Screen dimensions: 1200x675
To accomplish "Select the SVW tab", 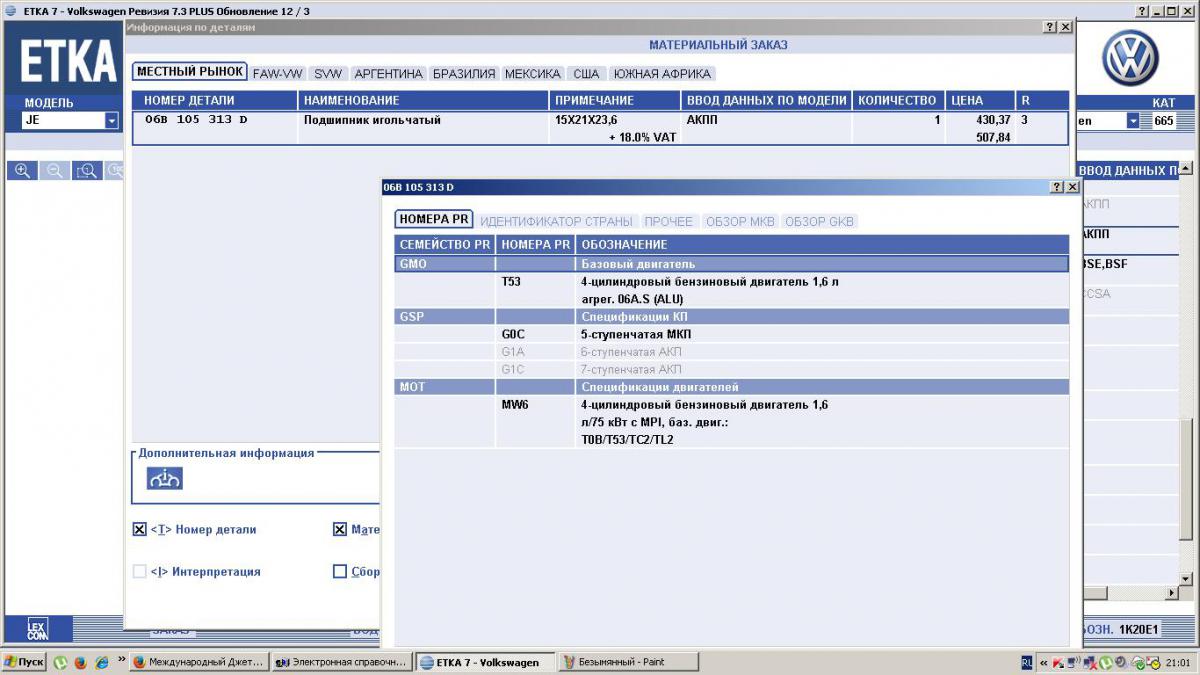I will (x=328, y=74).
